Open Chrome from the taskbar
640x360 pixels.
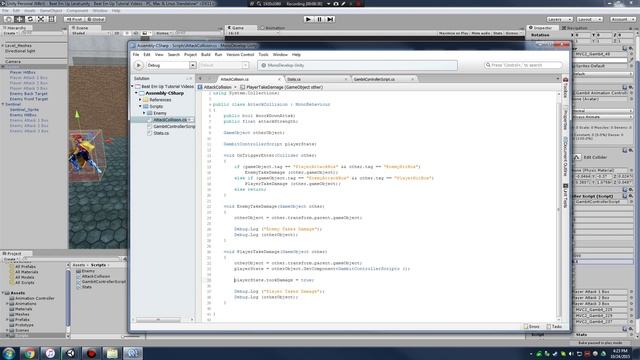29,353
